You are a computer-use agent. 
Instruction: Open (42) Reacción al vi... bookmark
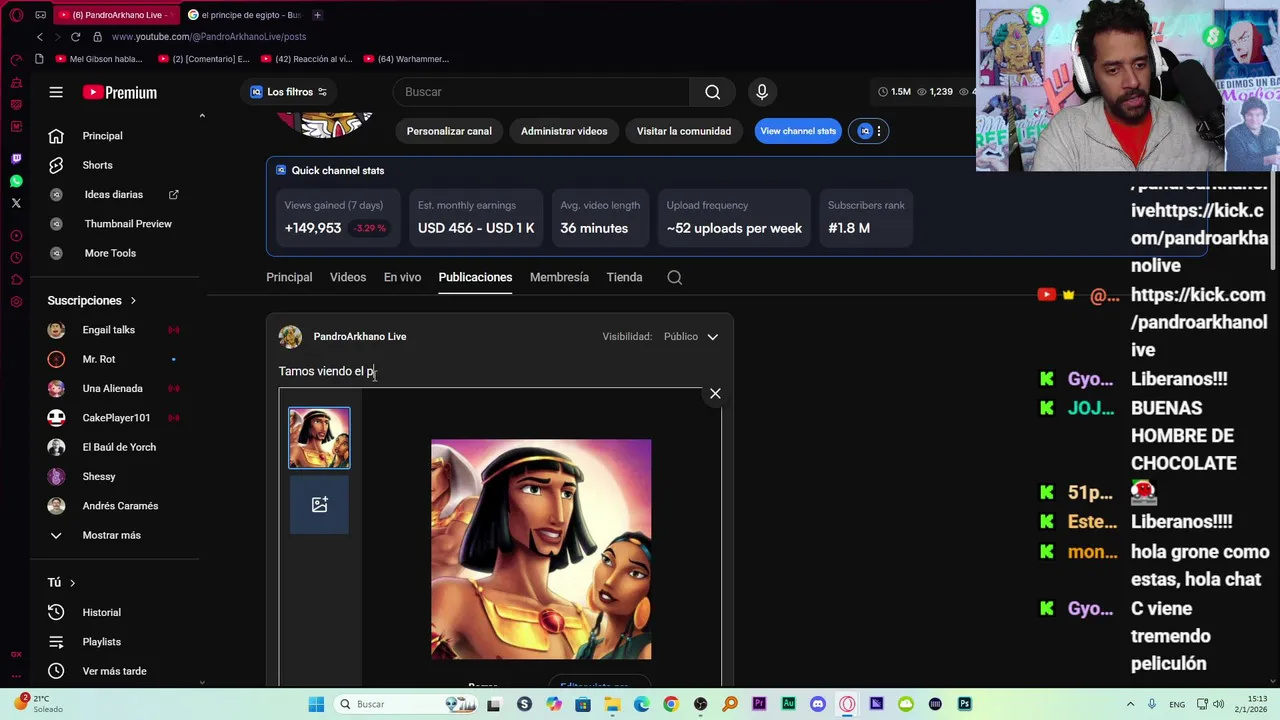(306, 59)
